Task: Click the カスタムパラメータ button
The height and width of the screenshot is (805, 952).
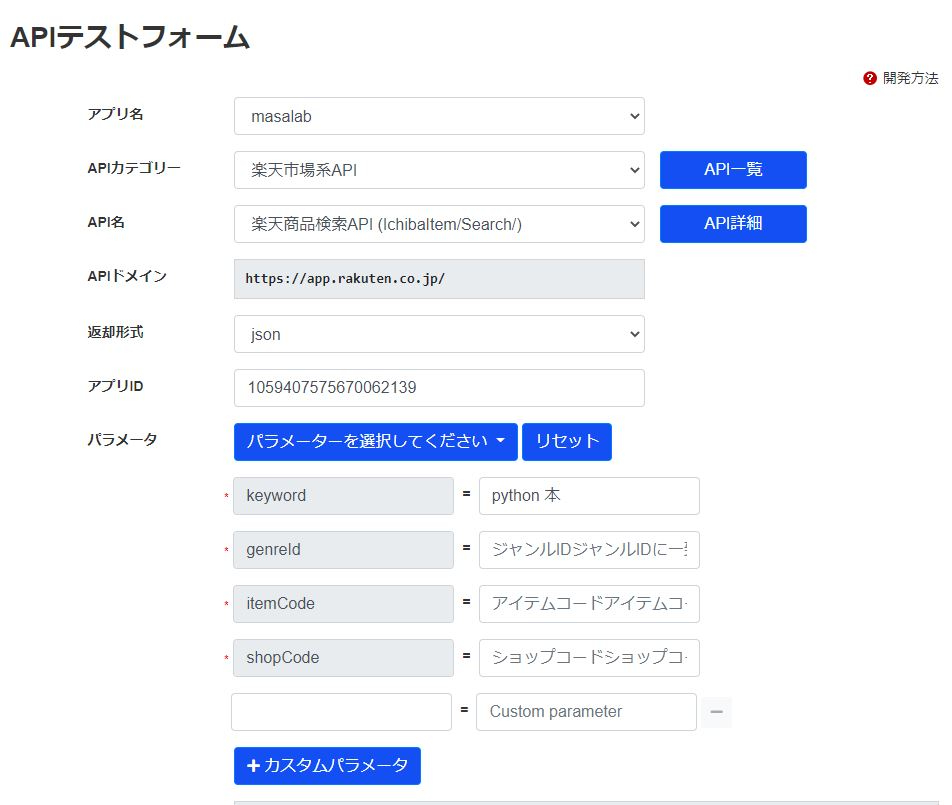Action: point(327,766)
